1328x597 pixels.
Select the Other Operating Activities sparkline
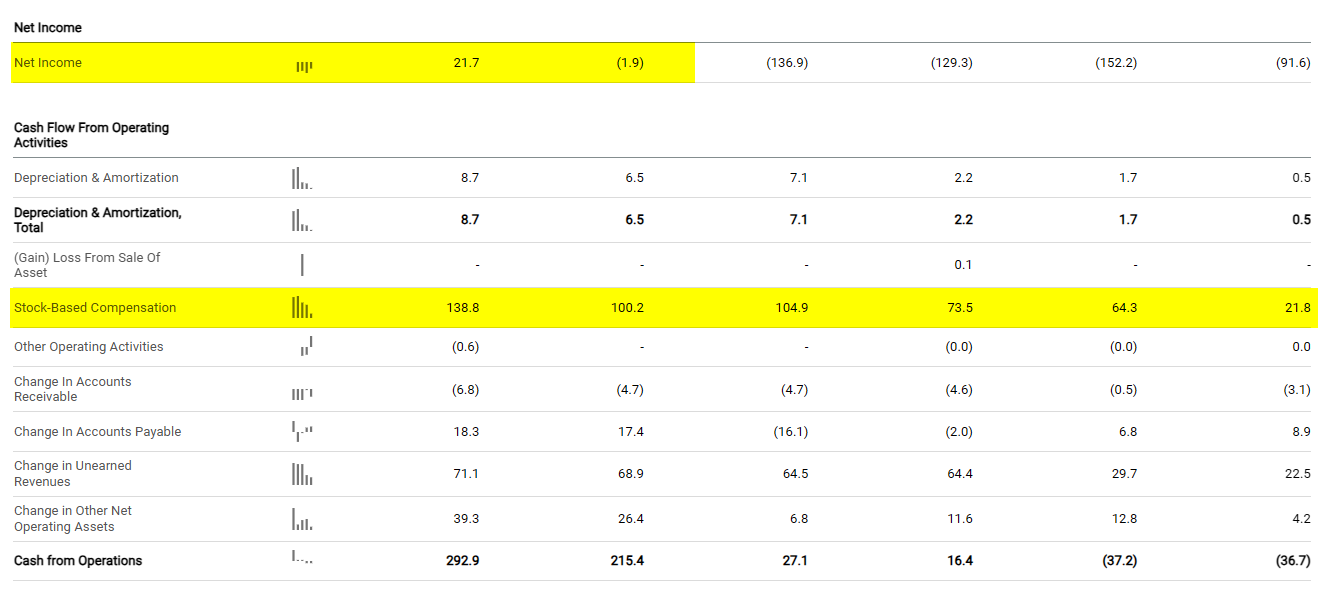click(x=306, y=346)
